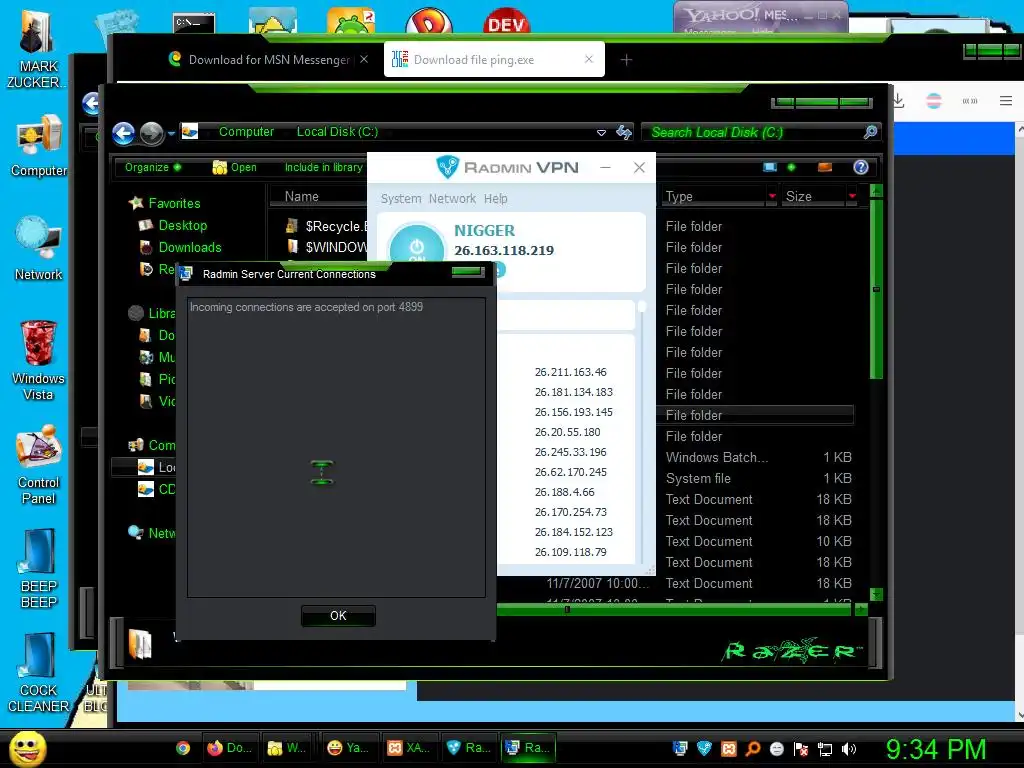Switch to the Firefox taskbar button
1024x768 pixels.
tap(230, 748)
